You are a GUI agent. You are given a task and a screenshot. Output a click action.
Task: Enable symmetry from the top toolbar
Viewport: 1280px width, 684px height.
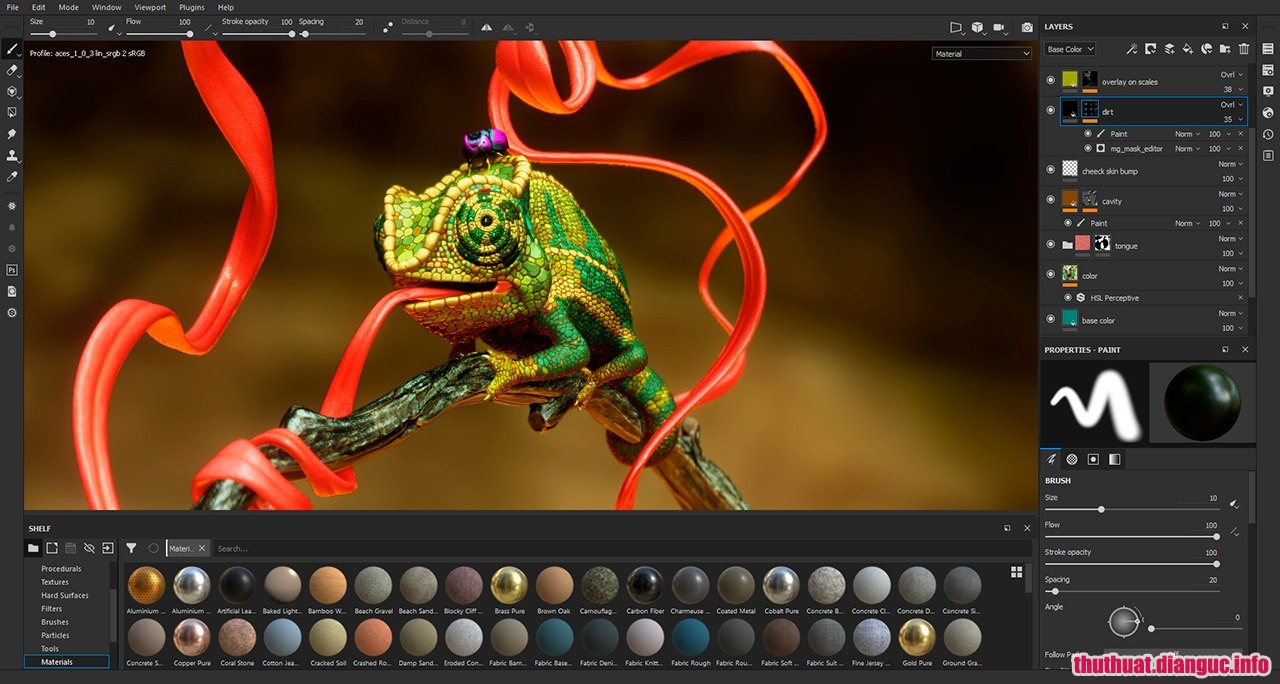tap(487, 28)
